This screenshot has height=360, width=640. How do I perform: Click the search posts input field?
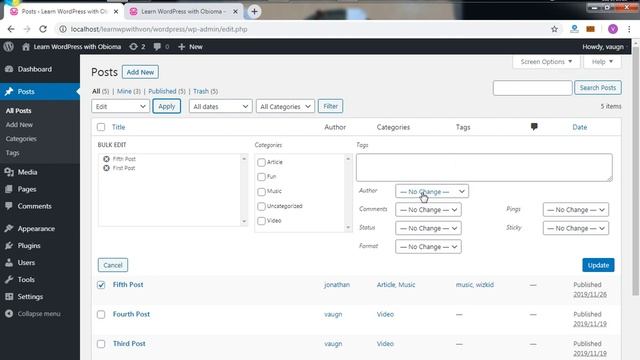pos(532,88)
